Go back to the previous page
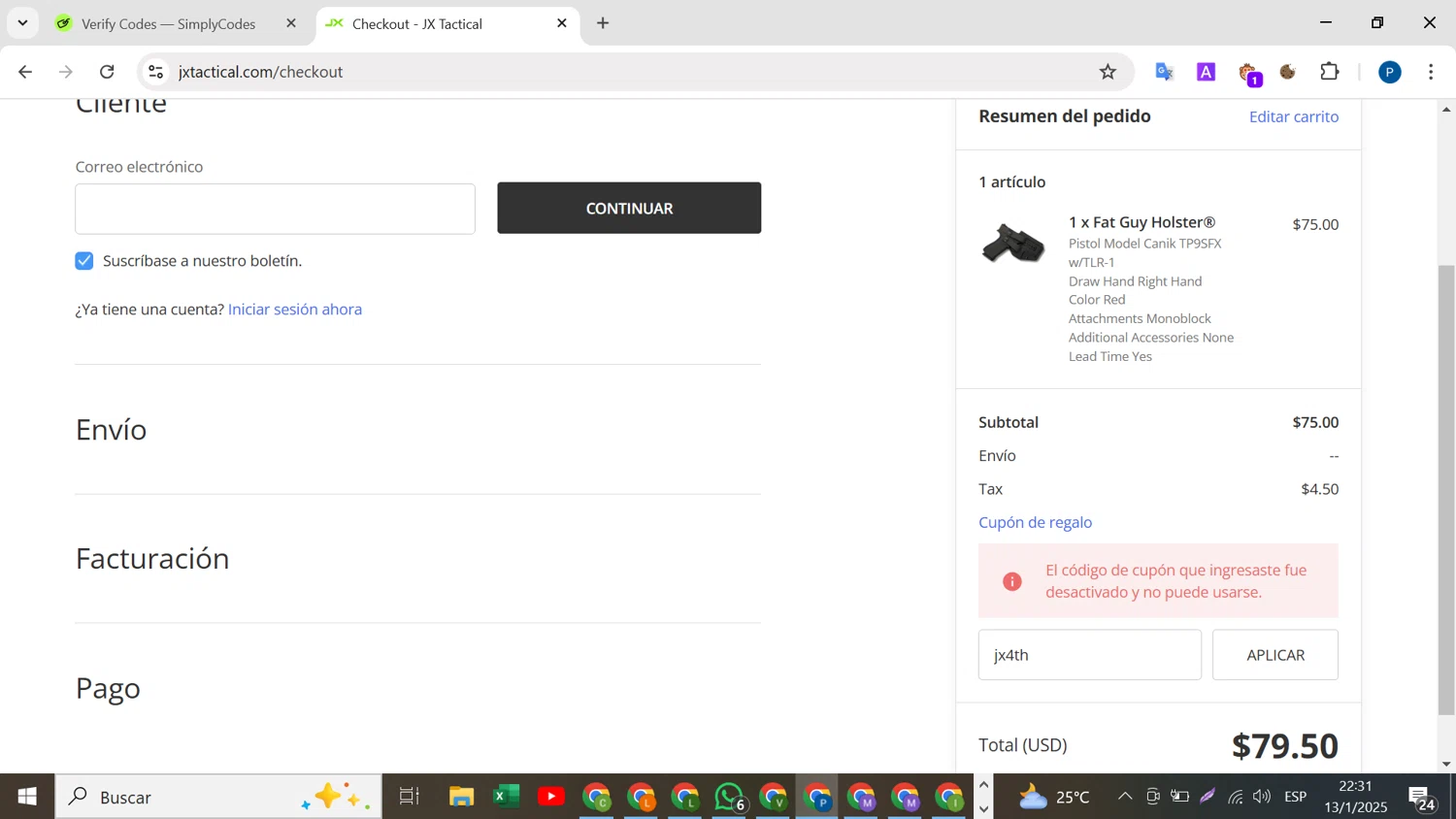The height and width of the screenshot is (819, 1456). pyautogui.click(x=25, y=72)
